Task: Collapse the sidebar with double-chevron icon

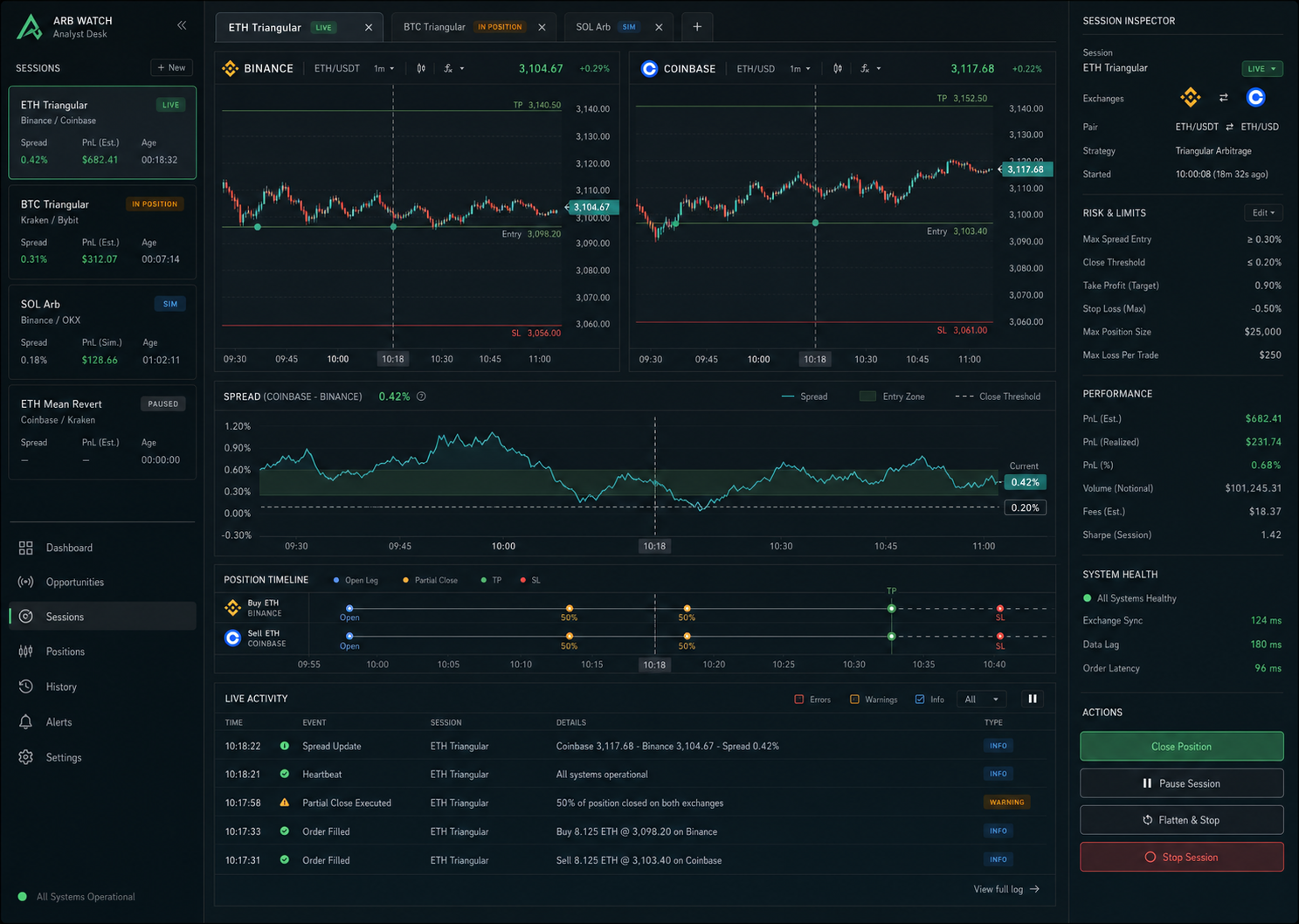Action: [x=182, y=25]
